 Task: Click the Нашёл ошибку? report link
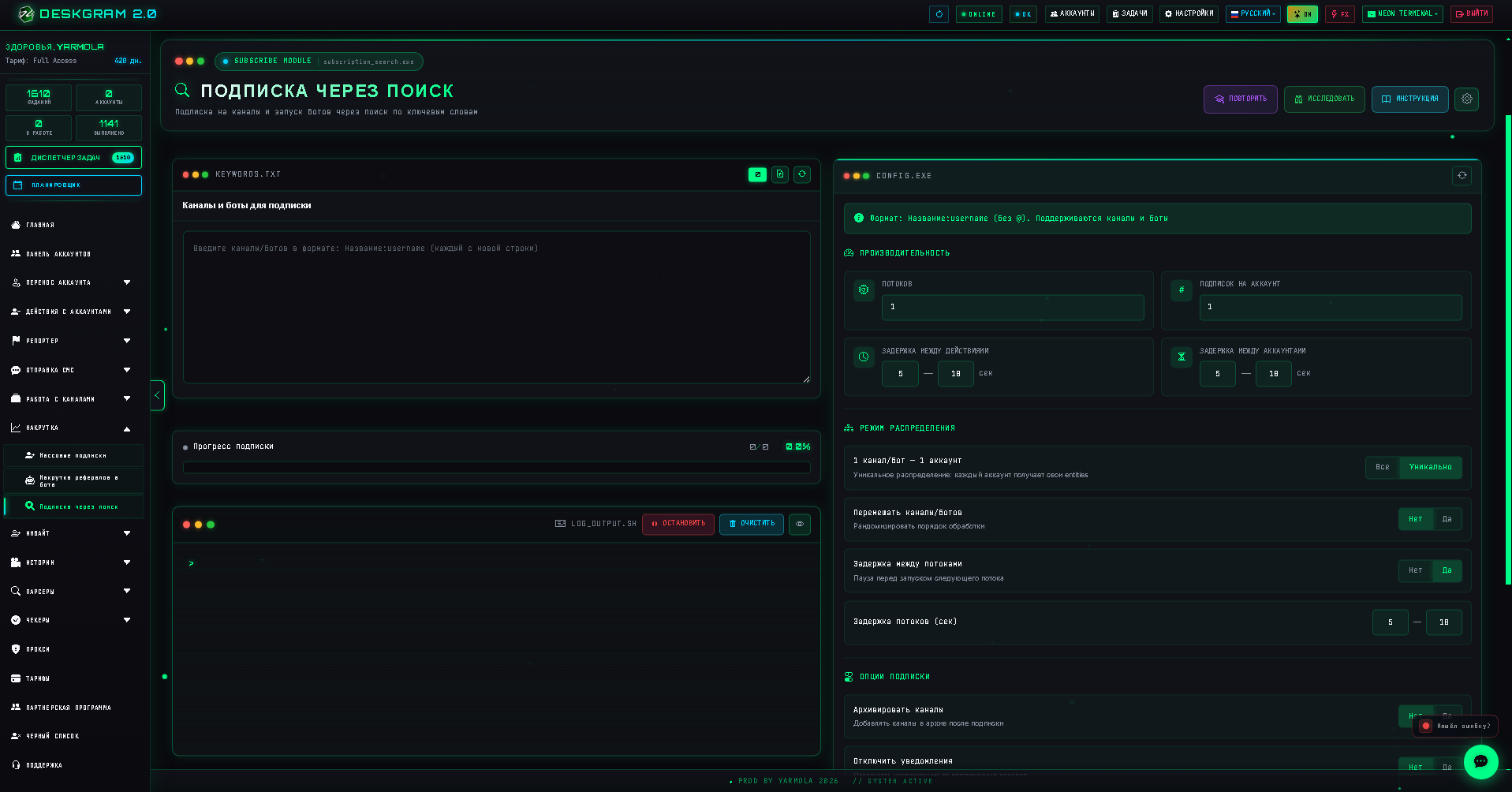(1455, 726)
